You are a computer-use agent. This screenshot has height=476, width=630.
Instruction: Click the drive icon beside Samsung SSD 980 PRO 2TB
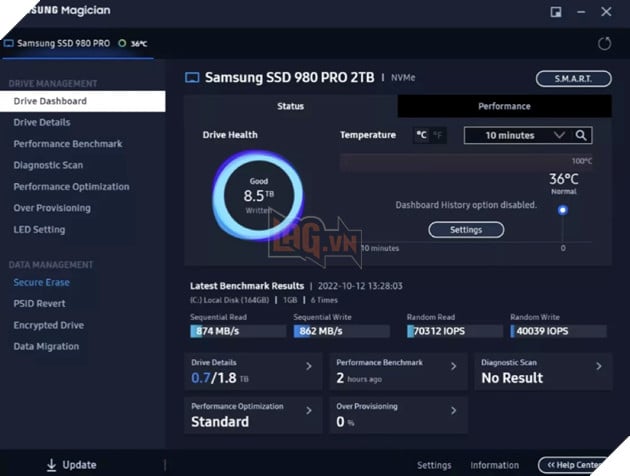(x=192, y=78)
